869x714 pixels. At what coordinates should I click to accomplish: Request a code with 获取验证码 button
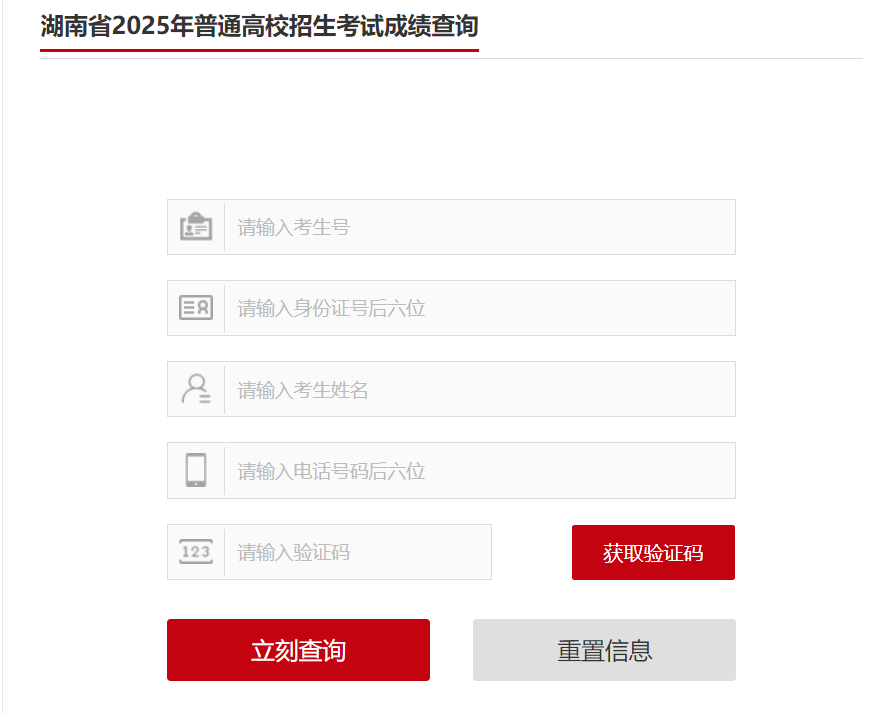point(653,553)
